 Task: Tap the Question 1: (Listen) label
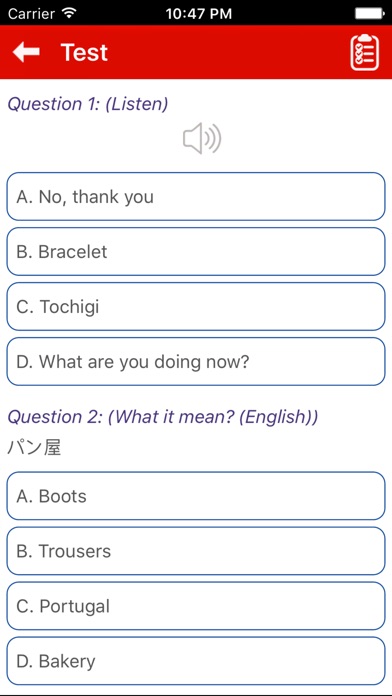pos(88,104)
